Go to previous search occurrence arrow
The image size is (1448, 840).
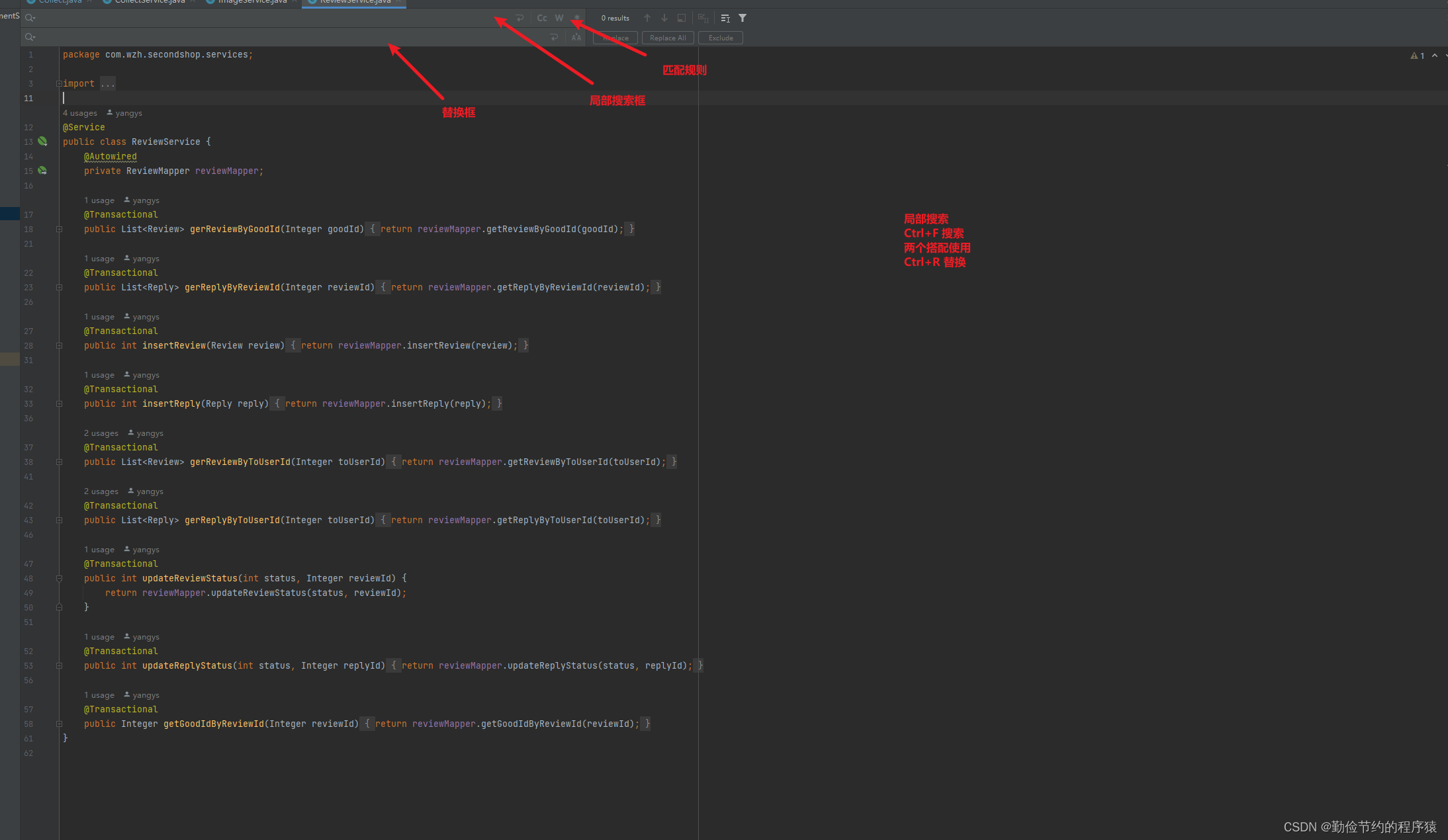tap(647, 18)
